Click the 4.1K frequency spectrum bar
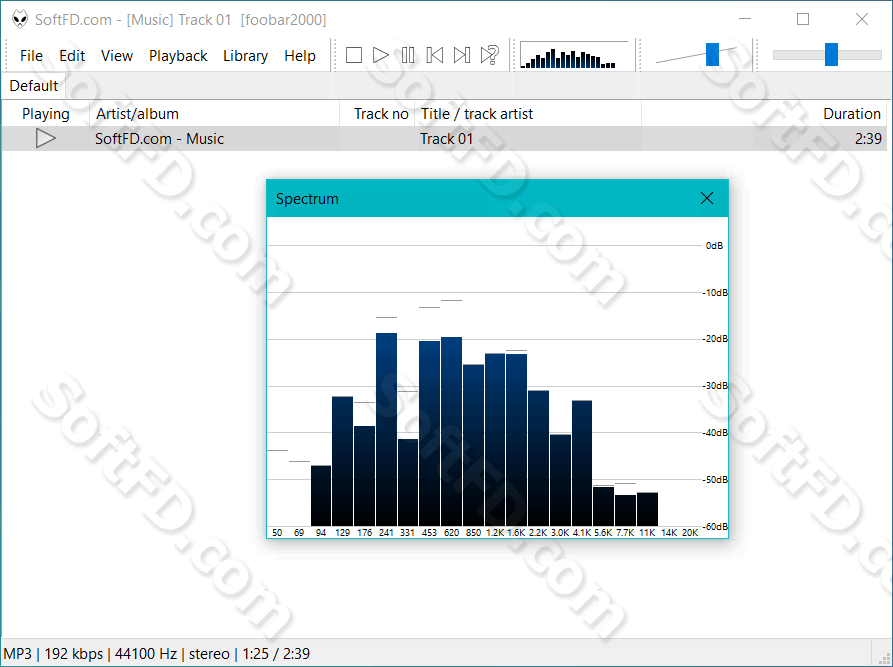Image resolution: width=893 pixels, height=667 pixels. click(x=582, y=463)
